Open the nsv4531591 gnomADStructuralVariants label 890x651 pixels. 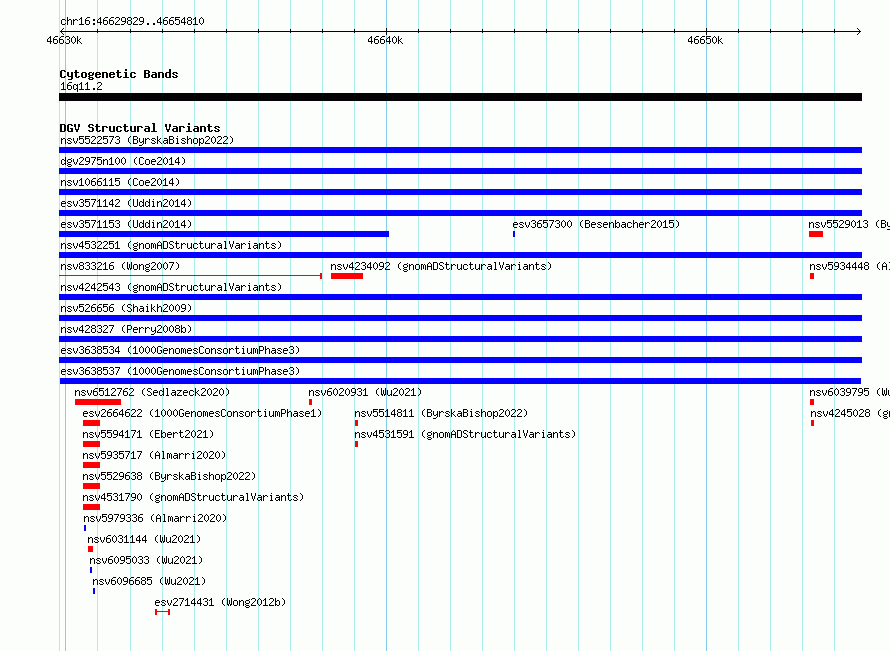[x=465, y=434]
